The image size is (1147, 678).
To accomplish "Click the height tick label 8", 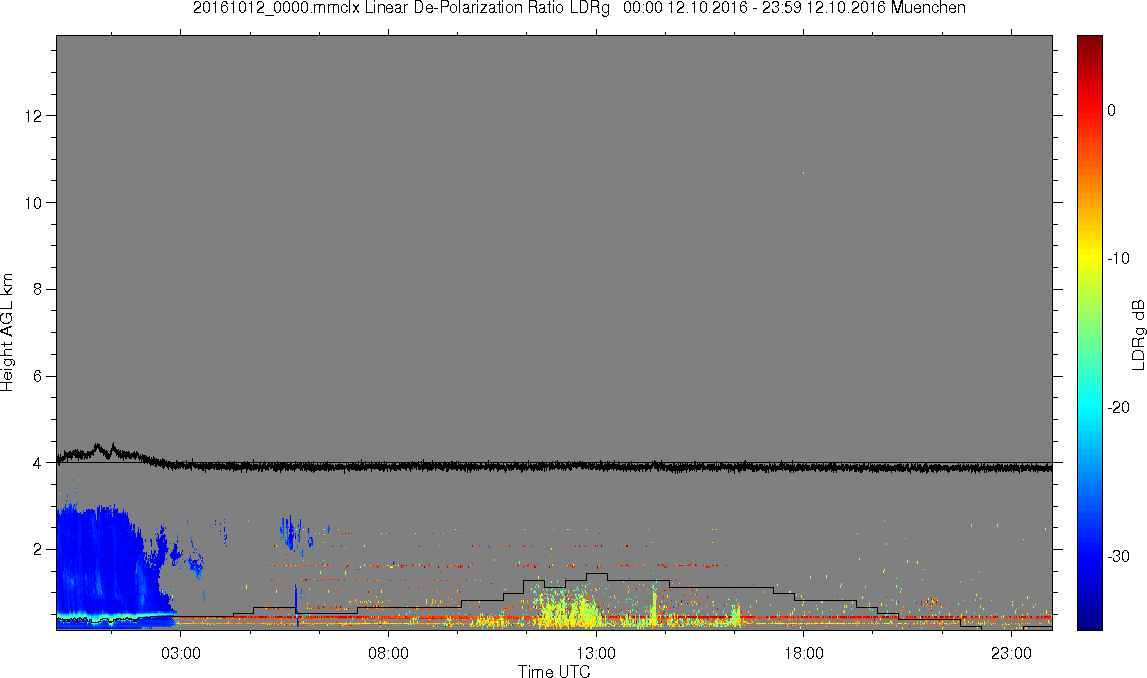I will point(37,290).
